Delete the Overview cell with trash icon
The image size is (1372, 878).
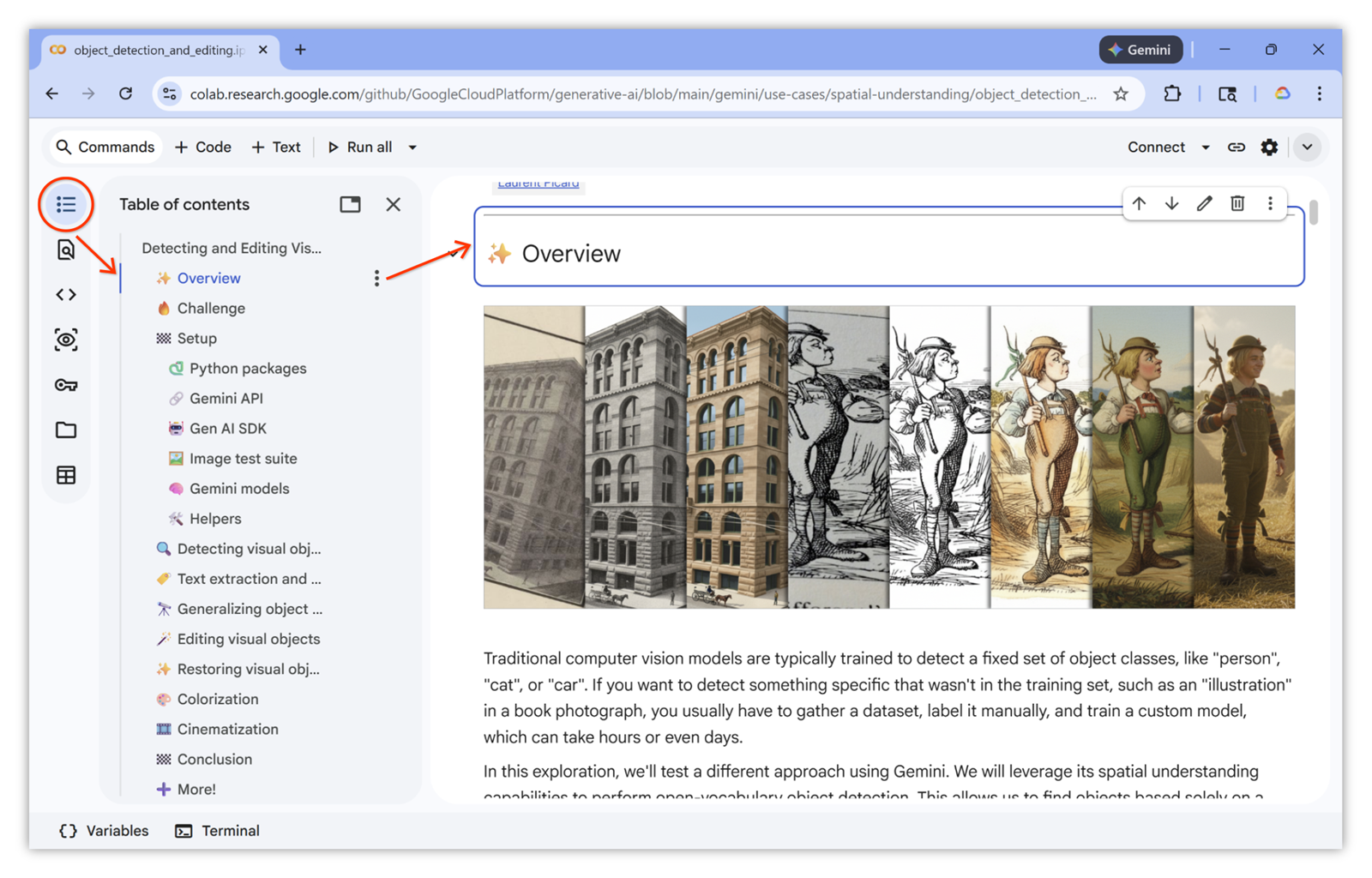coord(1237,204)
